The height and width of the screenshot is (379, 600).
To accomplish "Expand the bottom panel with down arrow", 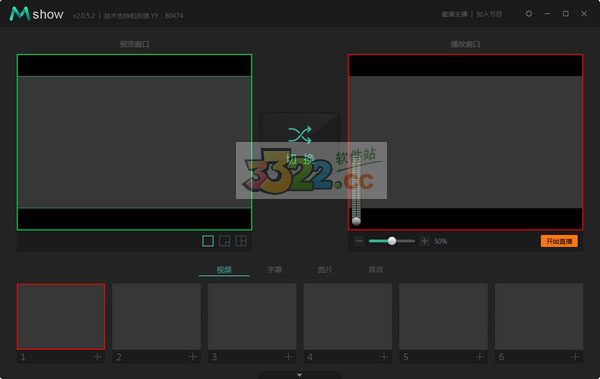I will click(x=300, y=375).
